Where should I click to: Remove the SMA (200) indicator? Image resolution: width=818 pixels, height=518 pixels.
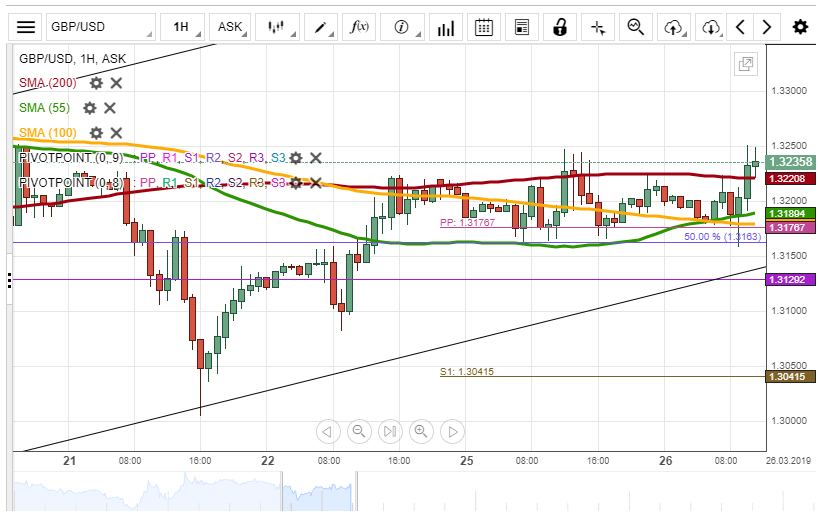pos(116,83)
